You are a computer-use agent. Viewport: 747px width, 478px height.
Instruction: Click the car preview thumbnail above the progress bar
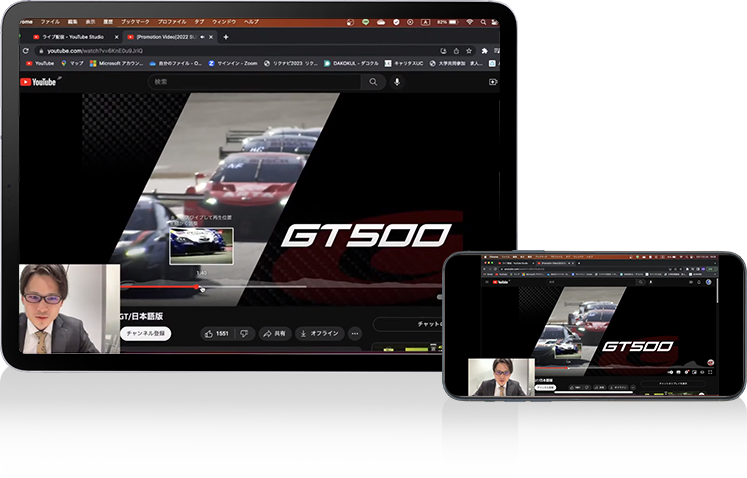(202, 246)
